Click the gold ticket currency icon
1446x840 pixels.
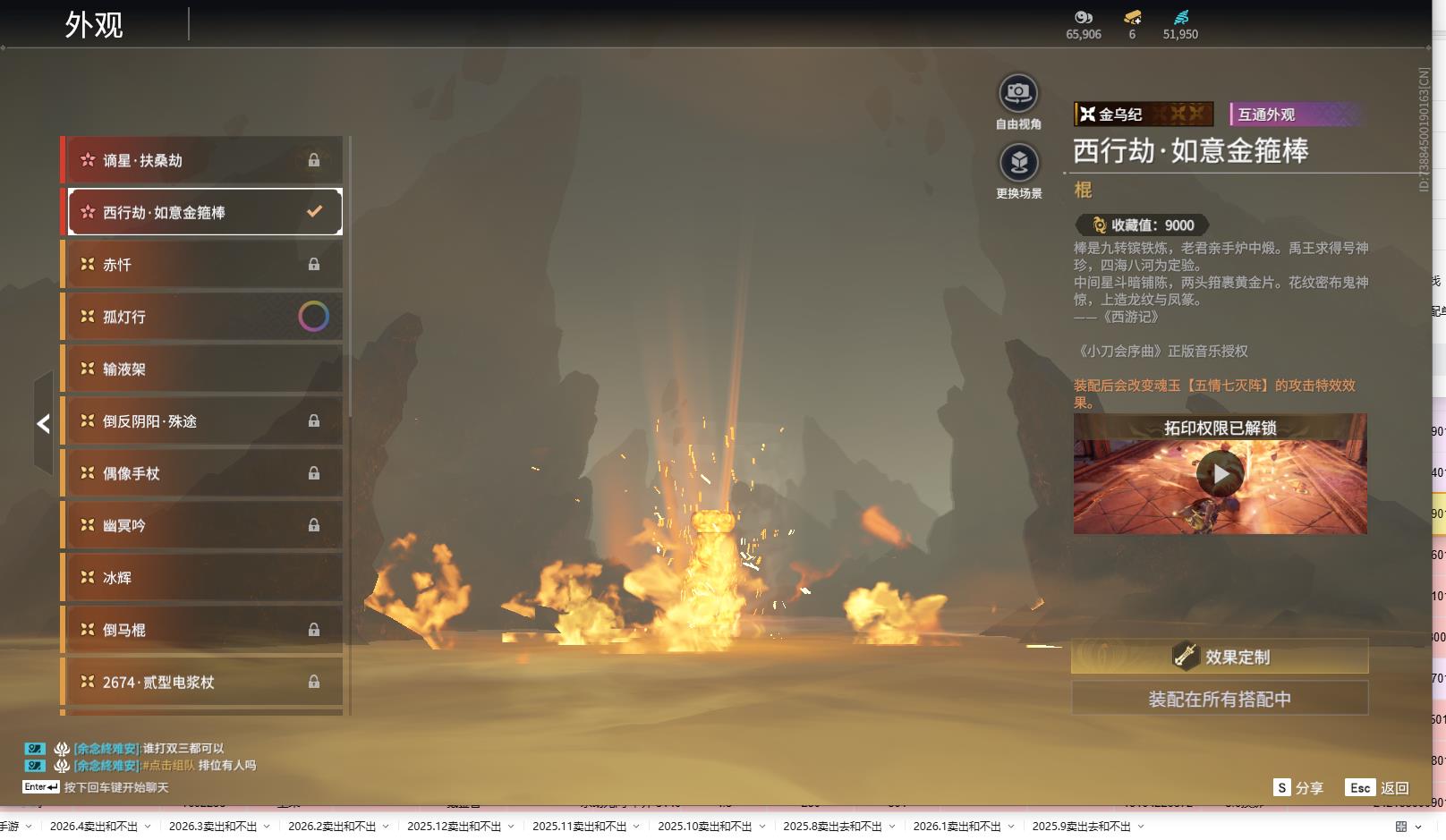coord(1132,17)
